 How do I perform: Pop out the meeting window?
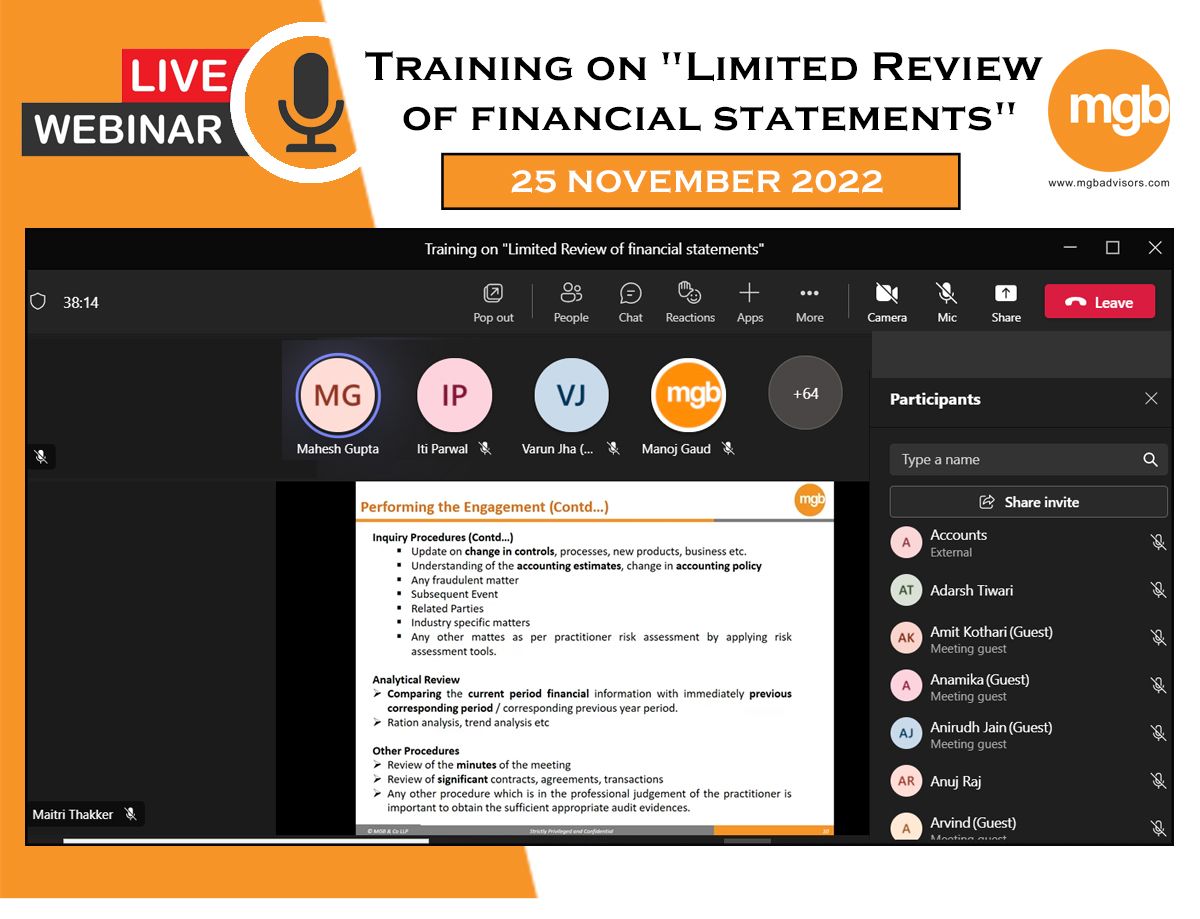(x=493, y=301)
